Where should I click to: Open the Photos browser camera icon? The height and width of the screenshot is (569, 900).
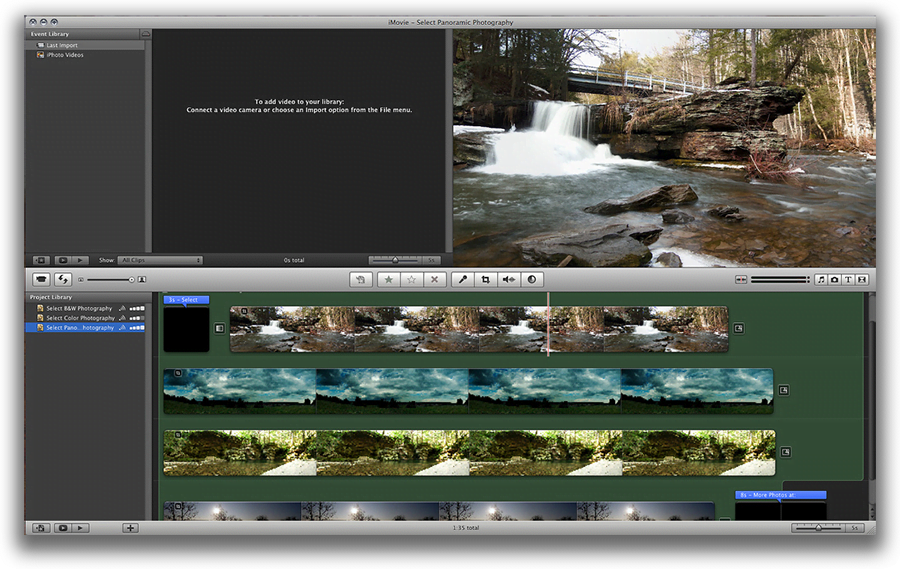pyautogui.click(x=835, y=280)
